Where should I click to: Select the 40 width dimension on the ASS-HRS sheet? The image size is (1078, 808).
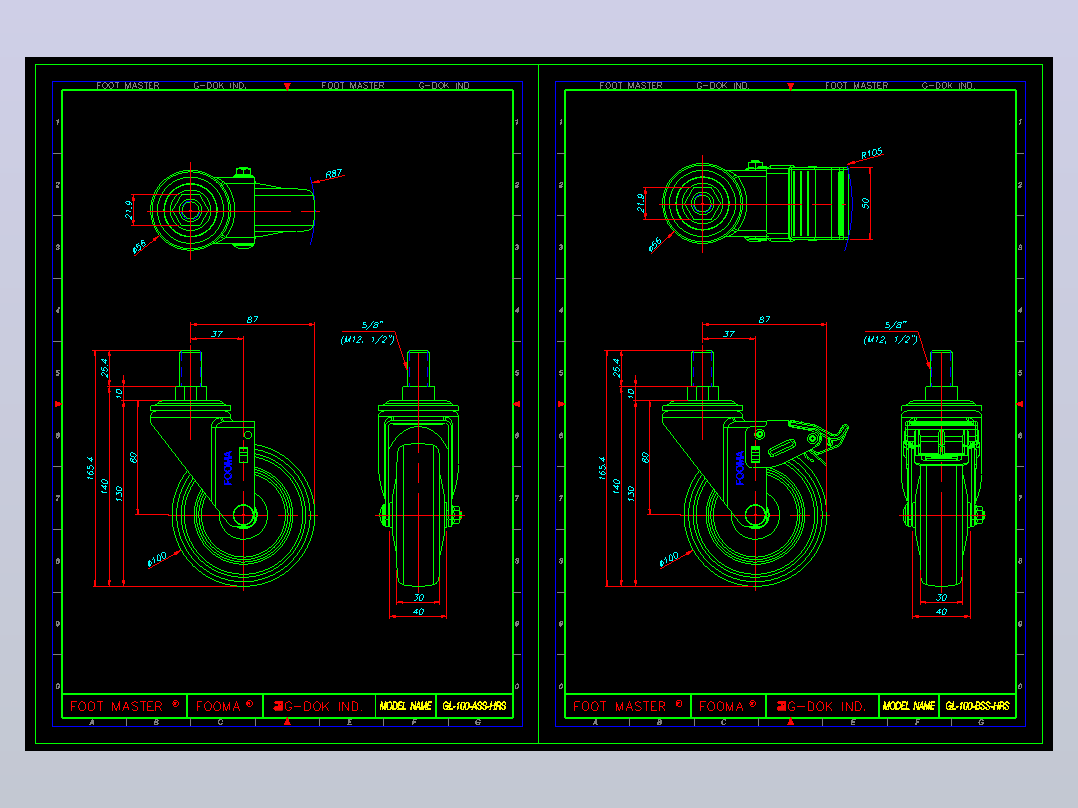[419, 611]
